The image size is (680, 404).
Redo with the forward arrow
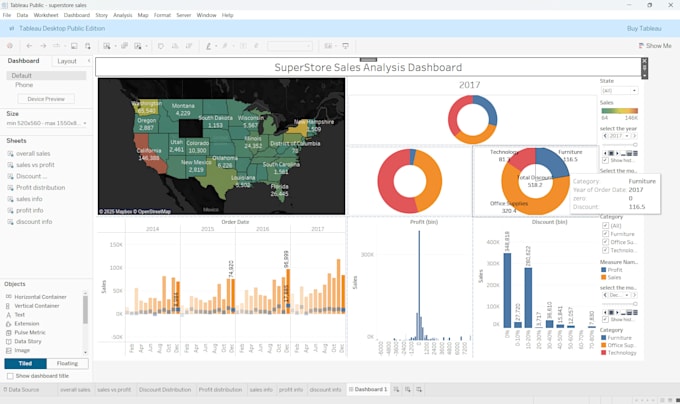point(43,46)
